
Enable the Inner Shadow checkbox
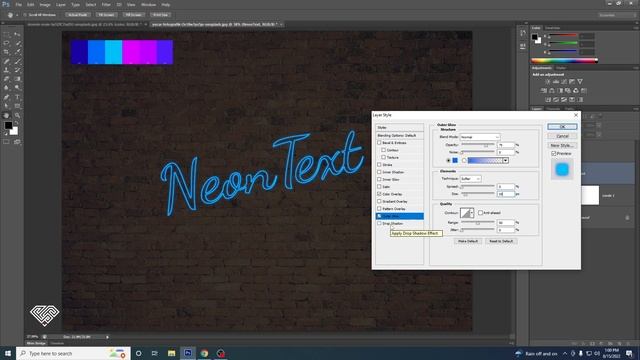pyautogui.click(x=379, y=172)
